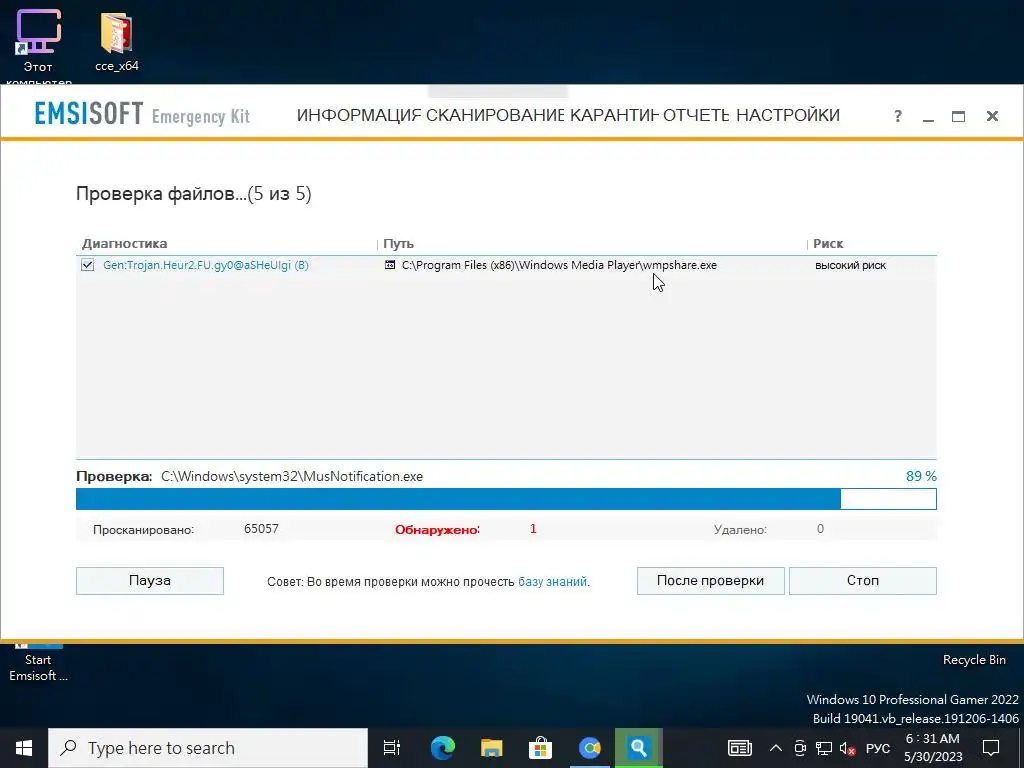Minimize the Emsisoft Emergency Kit window
Image resolution: width=1024 pixels, height=768 pixels.
(x=928, y=116)
